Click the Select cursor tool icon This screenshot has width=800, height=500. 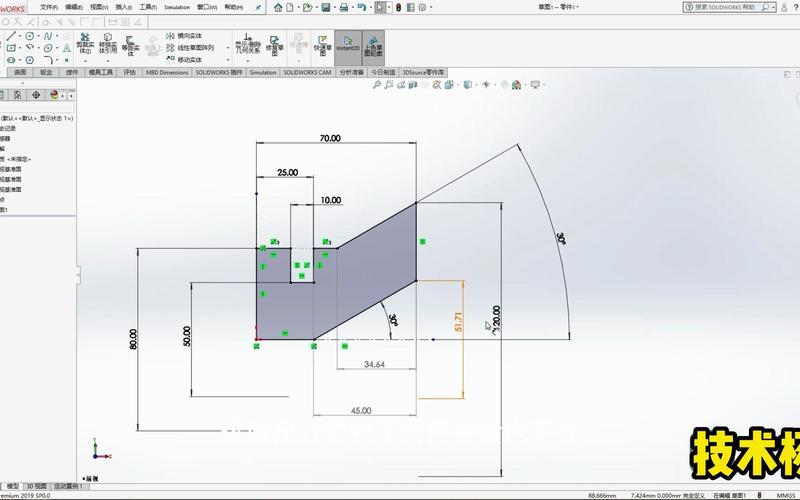(380, 7)
